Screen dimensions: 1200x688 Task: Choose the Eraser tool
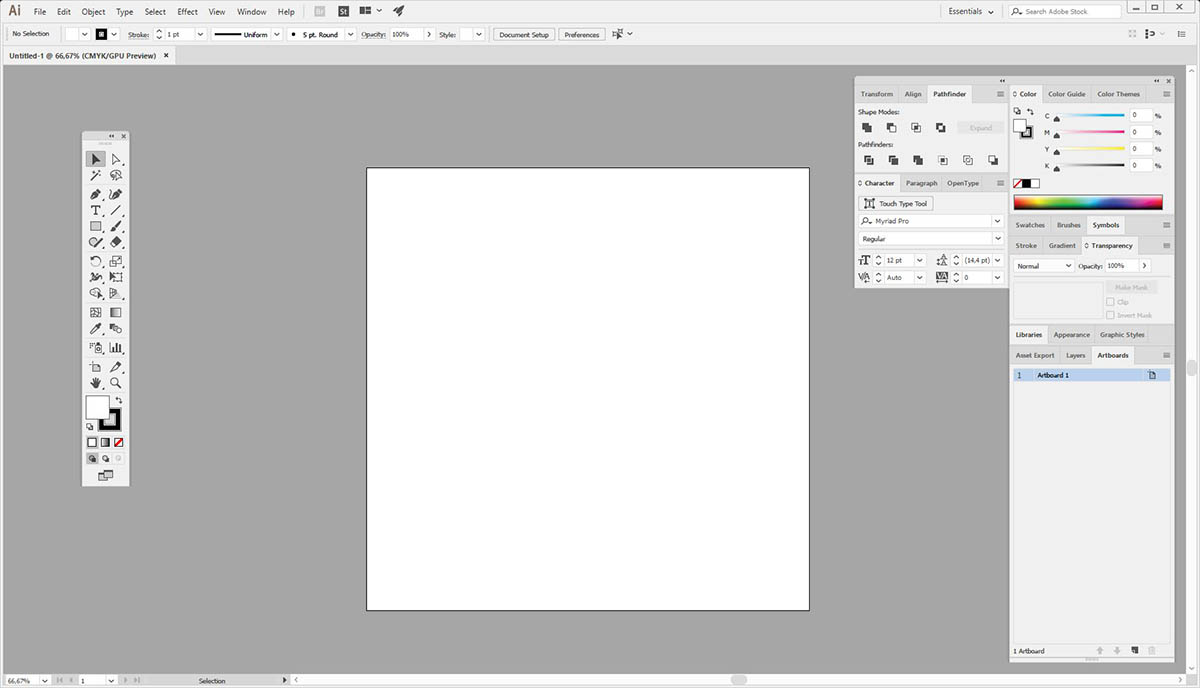coord(116,242)
